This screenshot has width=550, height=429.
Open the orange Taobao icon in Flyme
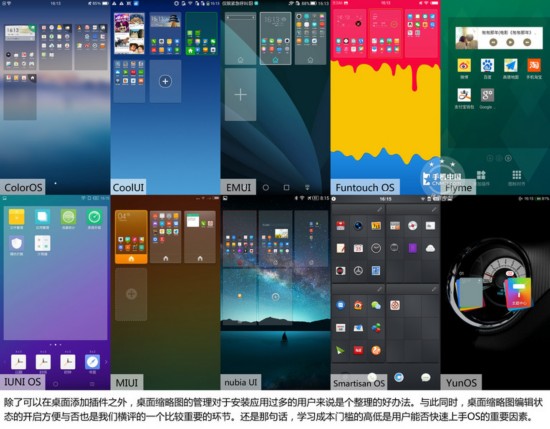point(534,66)
